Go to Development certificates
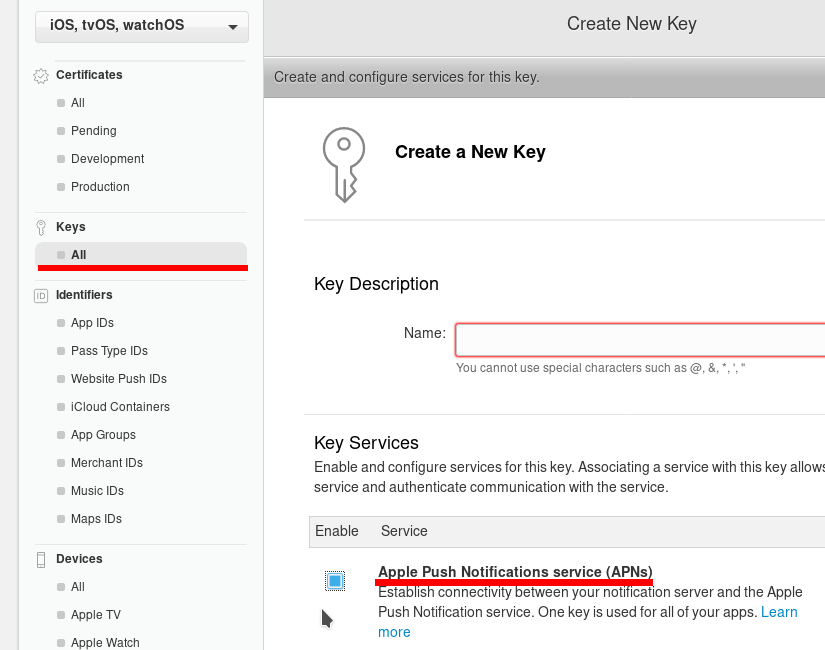 pos(107,159)
